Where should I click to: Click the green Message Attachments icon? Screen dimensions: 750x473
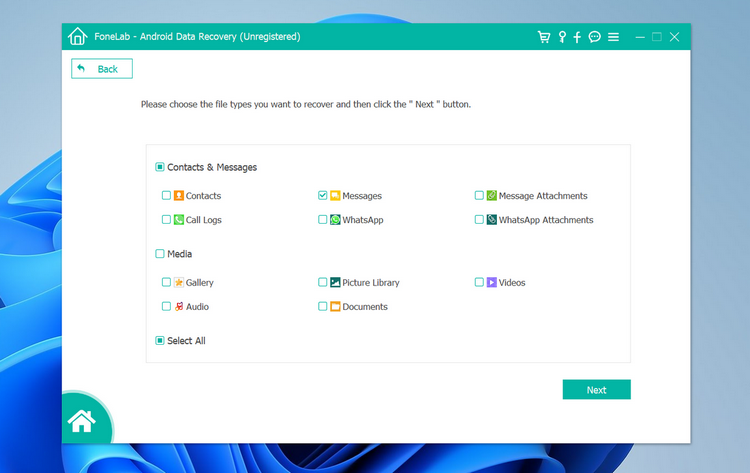[x=492, y=196]
